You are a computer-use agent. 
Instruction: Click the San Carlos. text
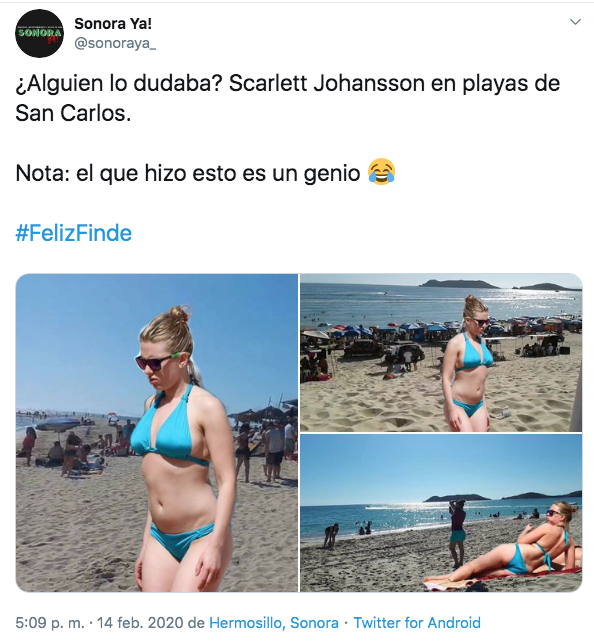click(73, 113)
